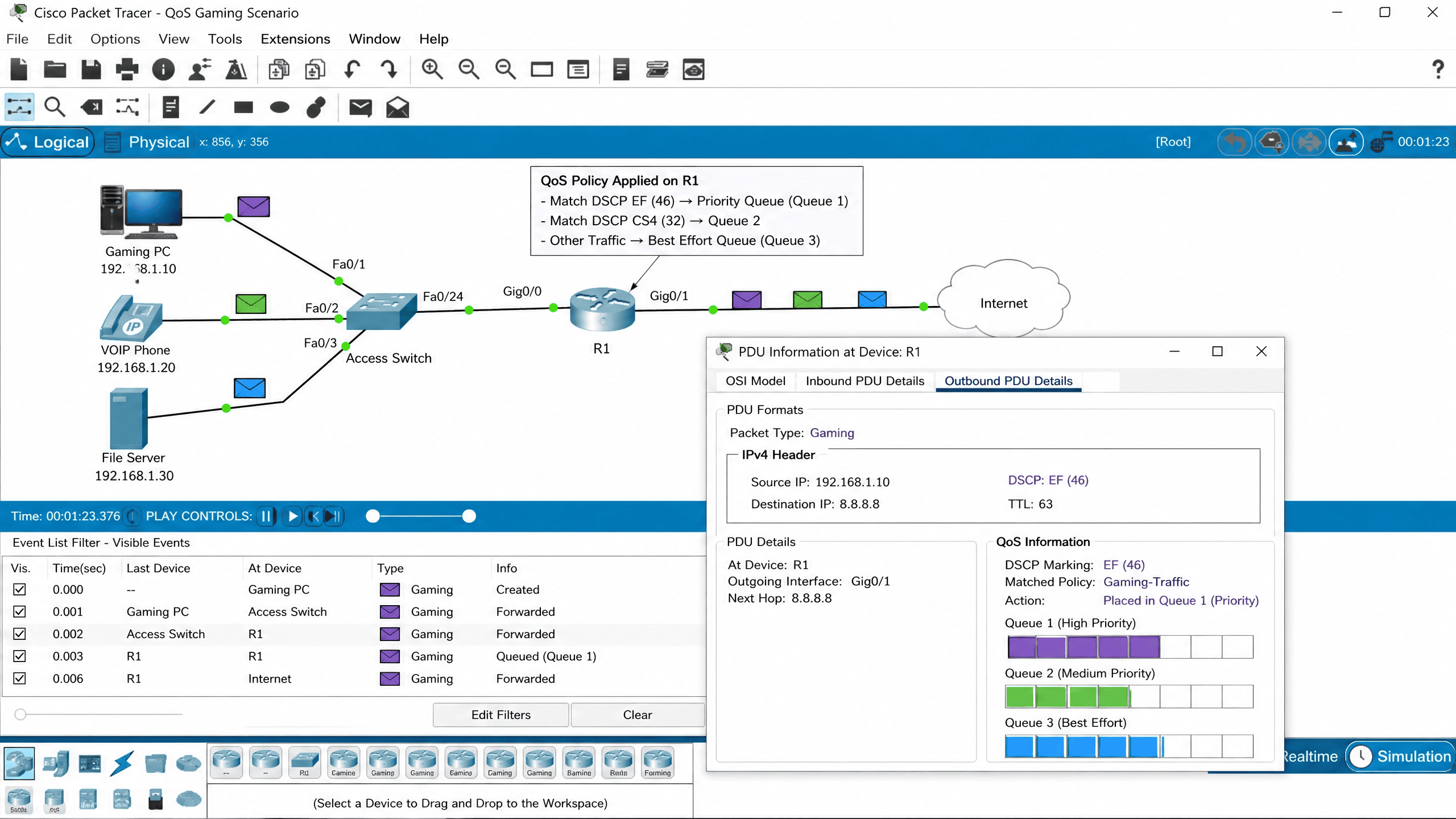
Task: Choose the draw ellipse tool
Action: click(x=280, y=107)
